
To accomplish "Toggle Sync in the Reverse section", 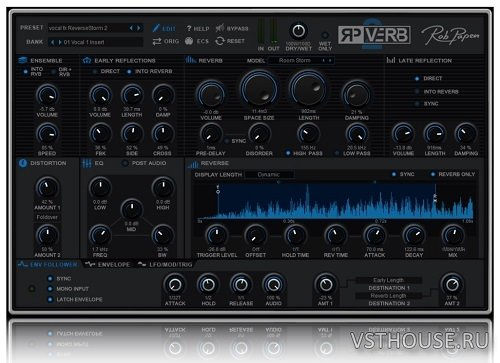I will pyautogui.click(x=394, y=174).
